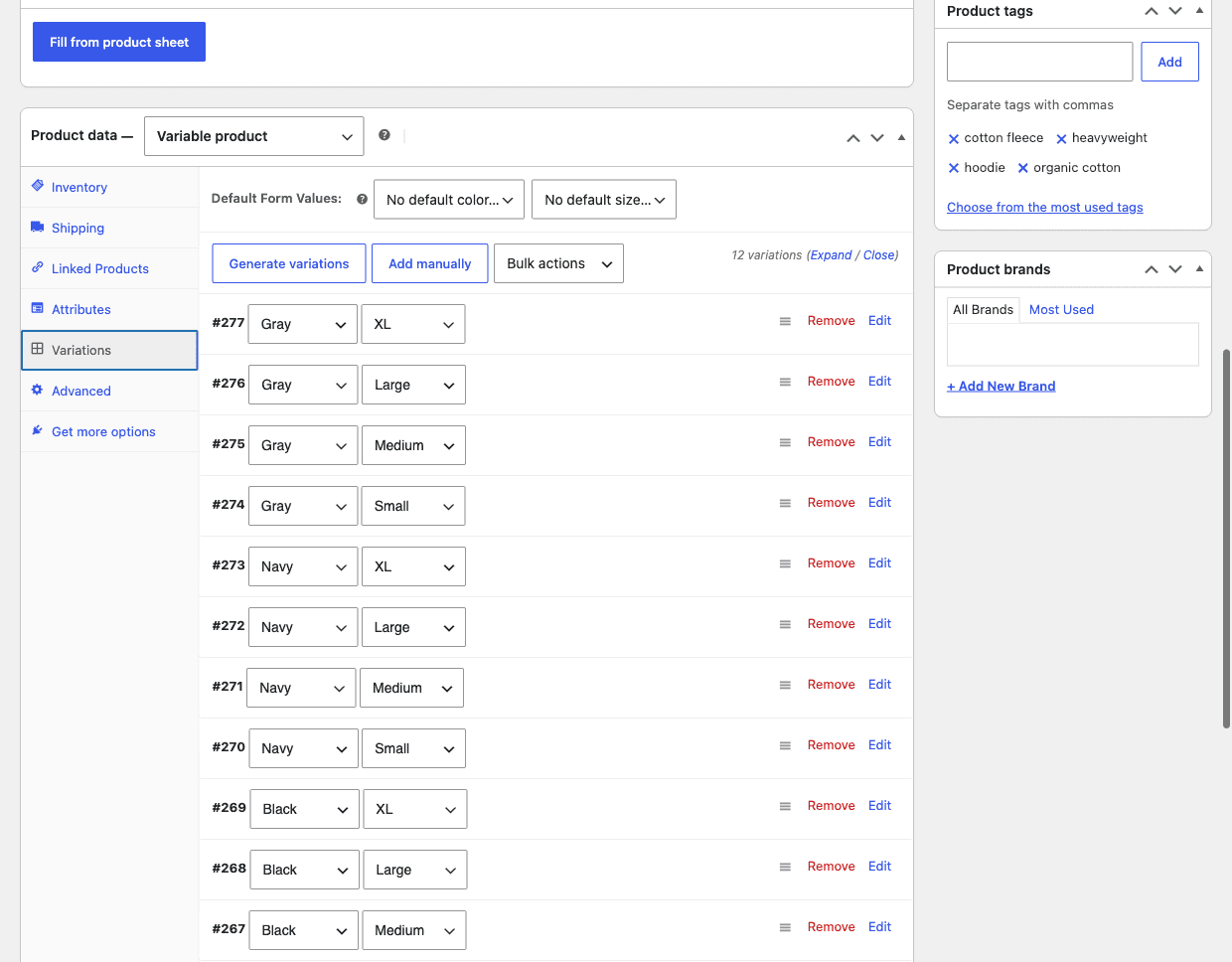Click drag handle icon for variation #277
The width and height of the screenshot is (1232, 962).
click(x=785, y=321)
